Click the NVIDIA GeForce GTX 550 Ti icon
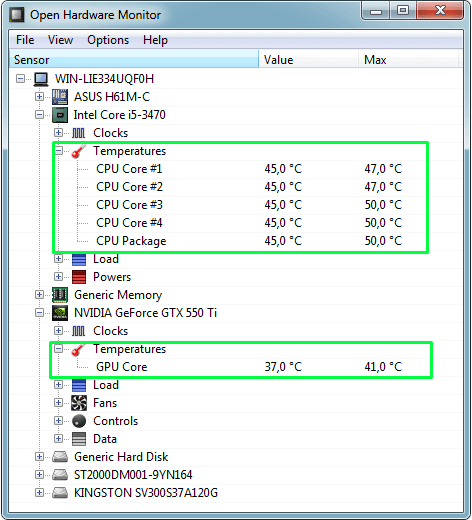The height and width of the screenshot is (520, 472). pos(60,313)
